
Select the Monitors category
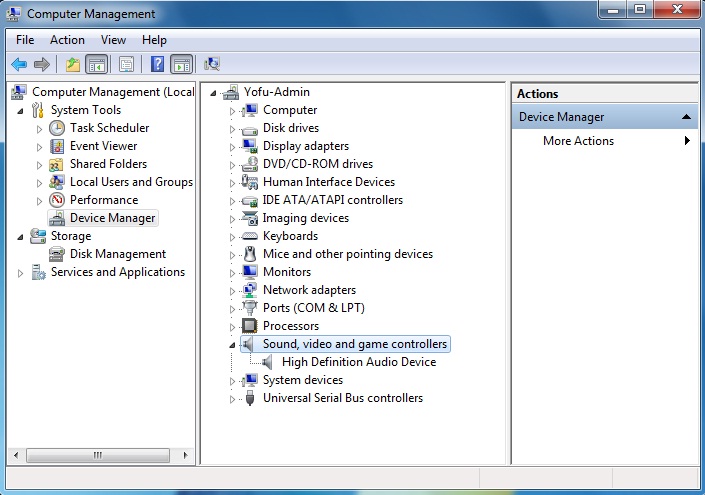tap(287, 272)
